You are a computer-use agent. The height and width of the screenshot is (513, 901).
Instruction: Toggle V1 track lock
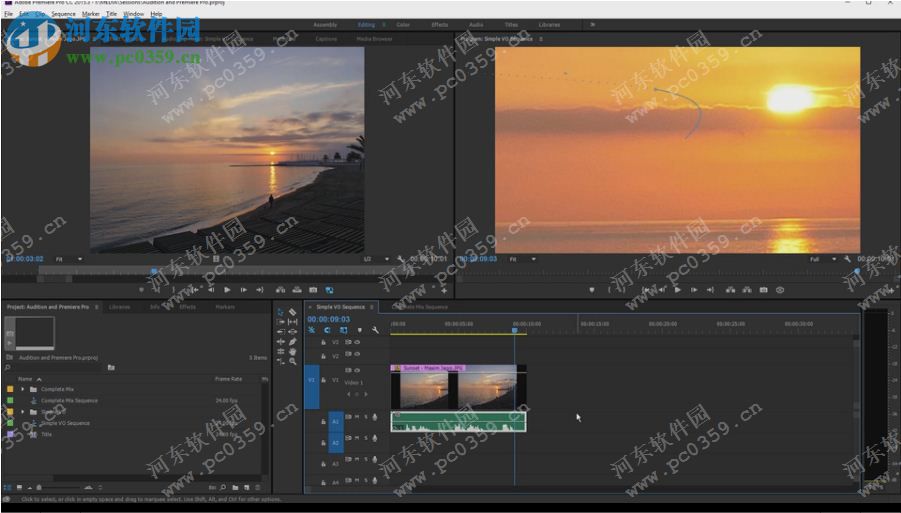323,380
